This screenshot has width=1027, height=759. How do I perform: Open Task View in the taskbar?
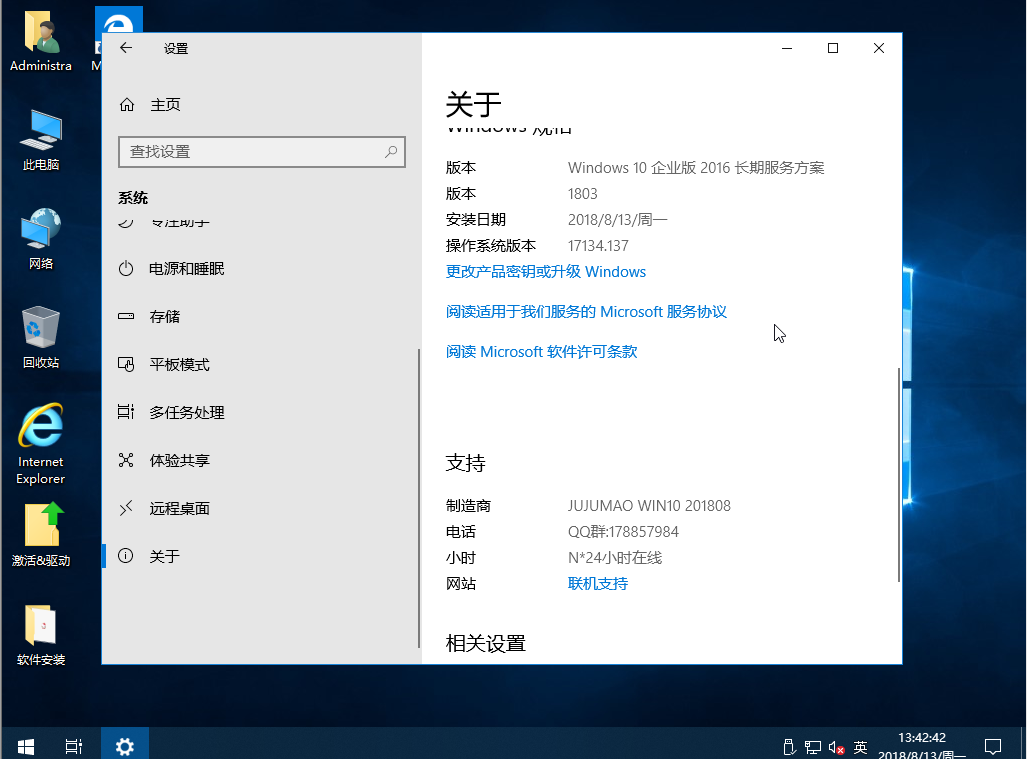tap(74, 746)
